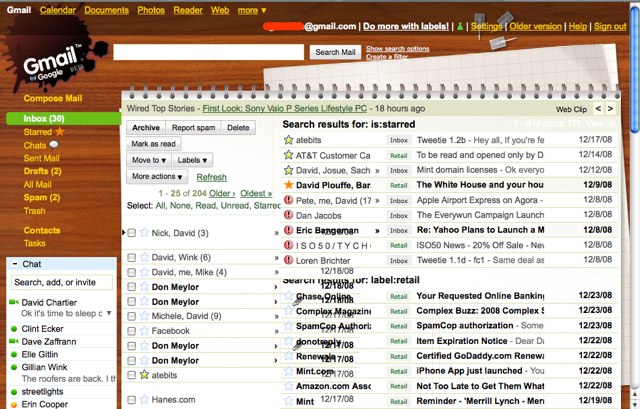
Task: Check the Facebook conversation checkbox
Action: [x=131, y=331]
